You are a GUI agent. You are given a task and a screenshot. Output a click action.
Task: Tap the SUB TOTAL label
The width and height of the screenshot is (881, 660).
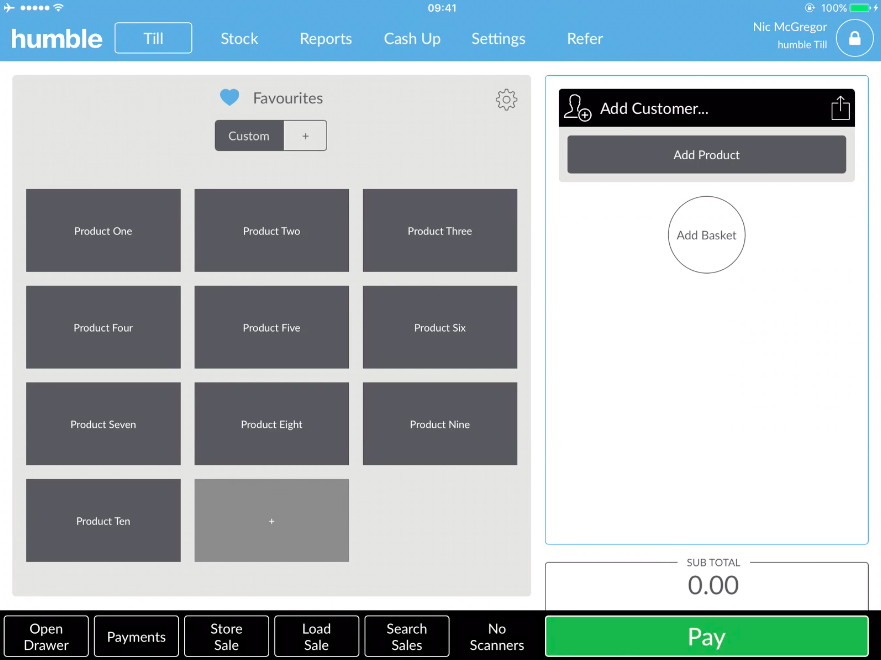coord(713,562)
